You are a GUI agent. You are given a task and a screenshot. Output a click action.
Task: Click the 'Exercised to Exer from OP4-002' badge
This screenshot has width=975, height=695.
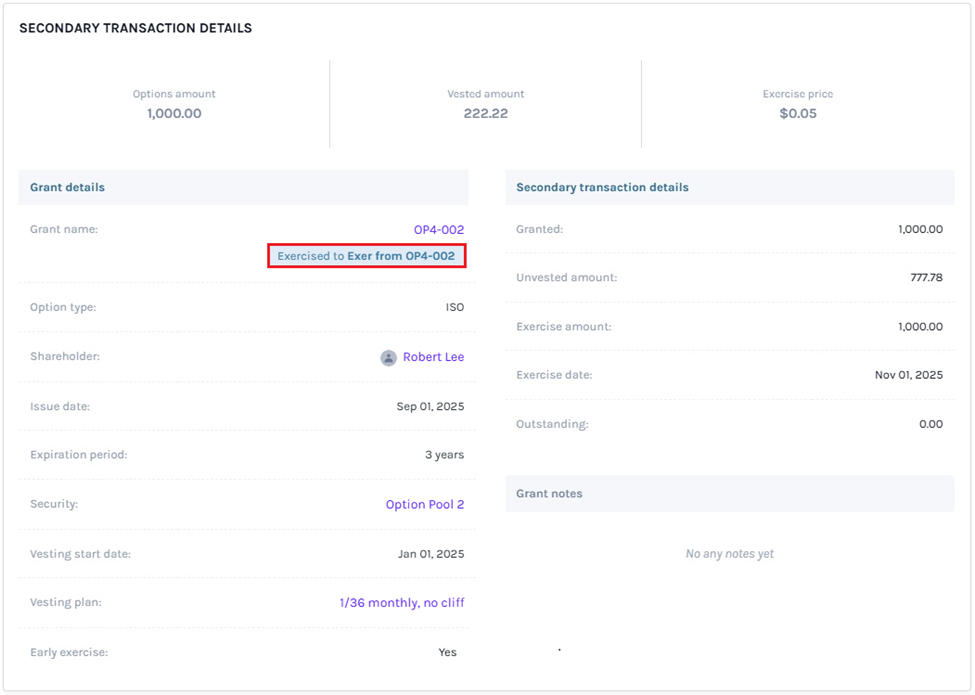[x=367, y=256]
